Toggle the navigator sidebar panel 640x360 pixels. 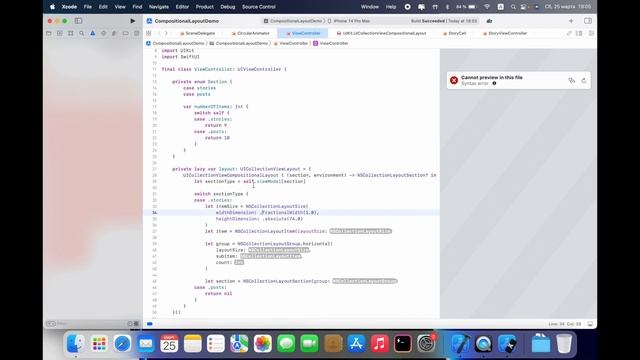pyautogui.click(x=78, y=21)
